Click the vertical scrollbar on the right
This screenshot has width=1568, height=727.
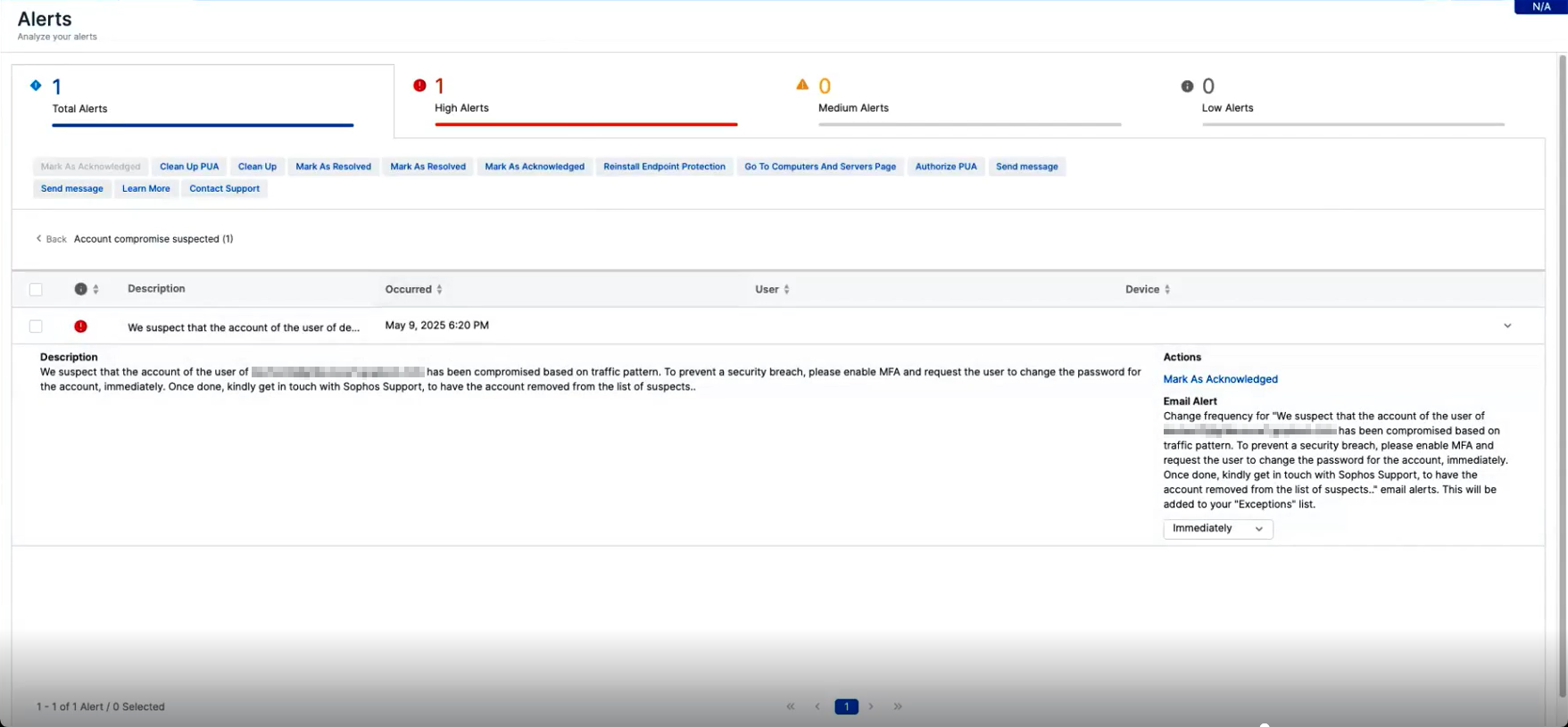[1562, 375]
